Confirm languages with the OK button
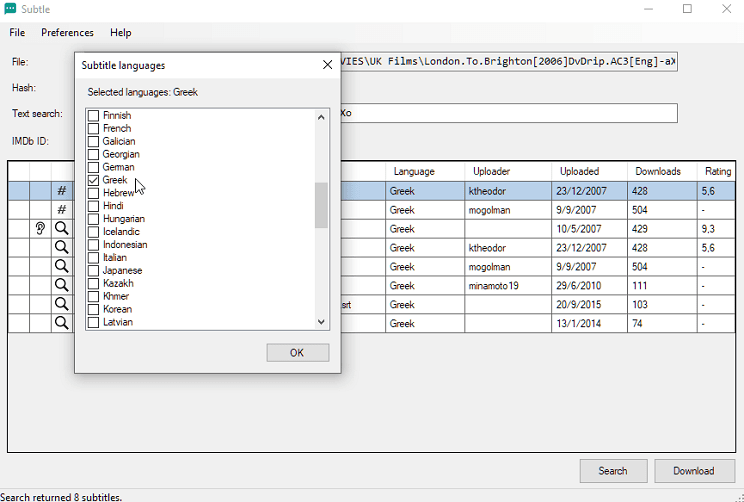 (x=298, y=353)
